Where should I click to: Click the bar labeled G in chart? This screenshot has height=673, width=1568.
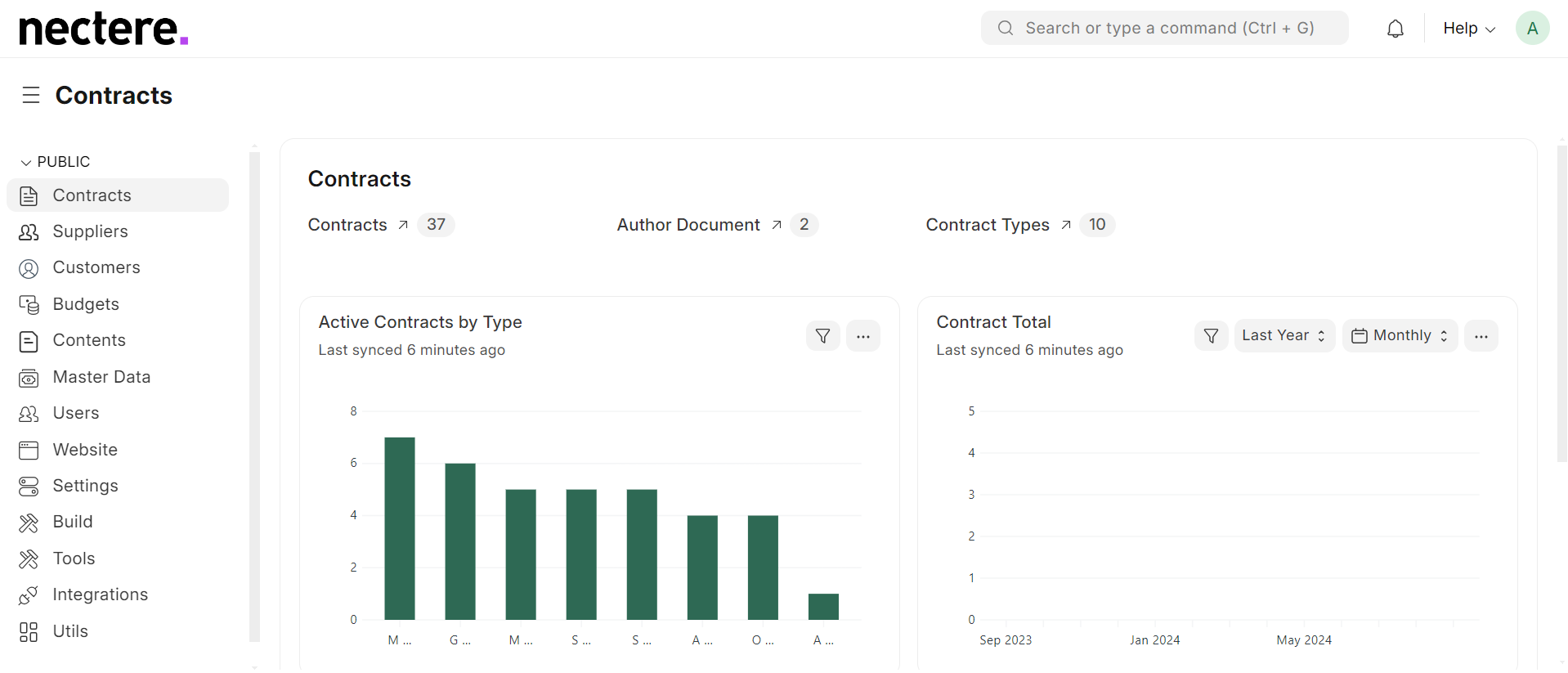(x=460, y=541)
